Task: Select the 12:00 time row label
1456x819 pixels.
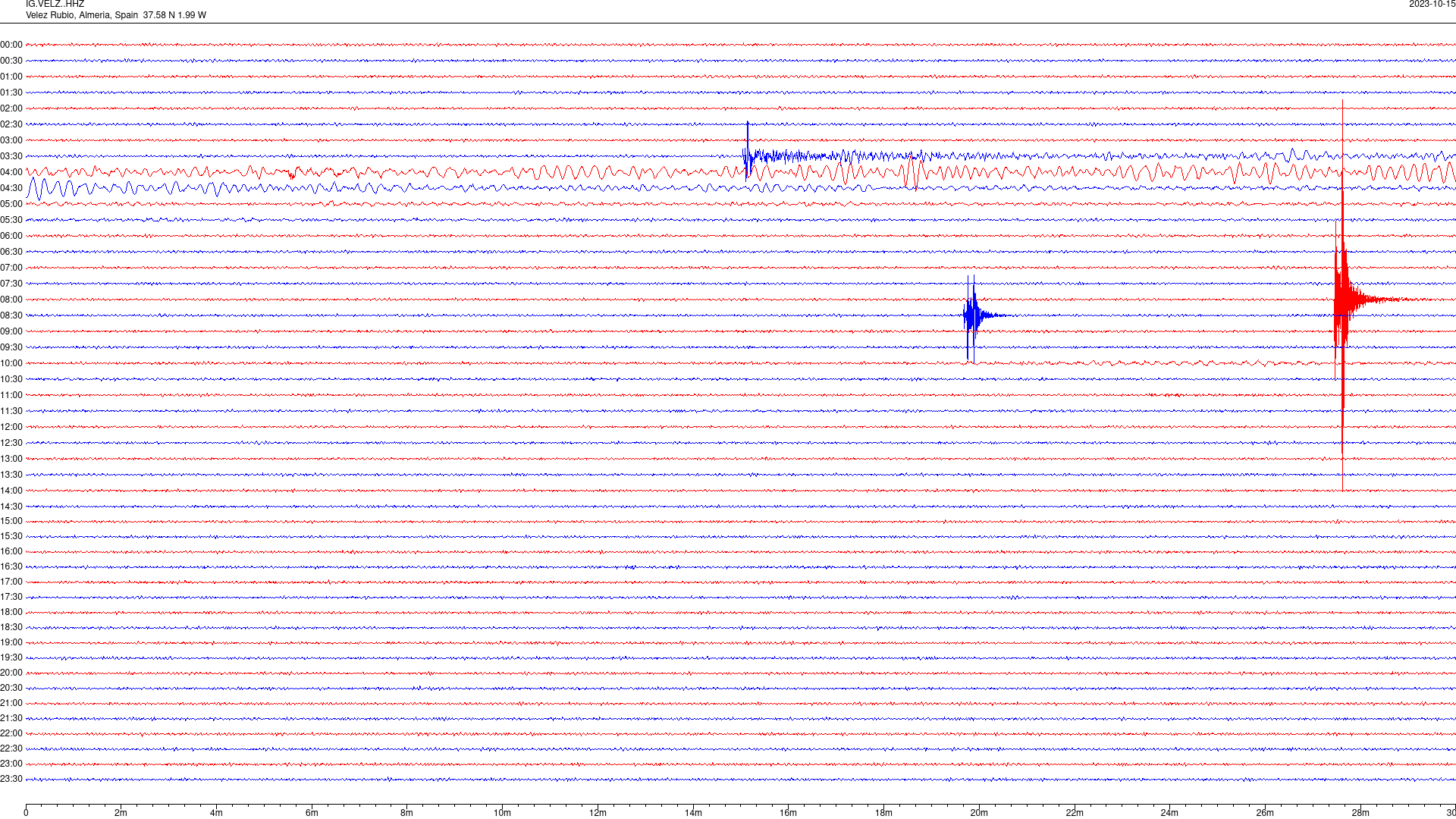Action: [11, 428]
